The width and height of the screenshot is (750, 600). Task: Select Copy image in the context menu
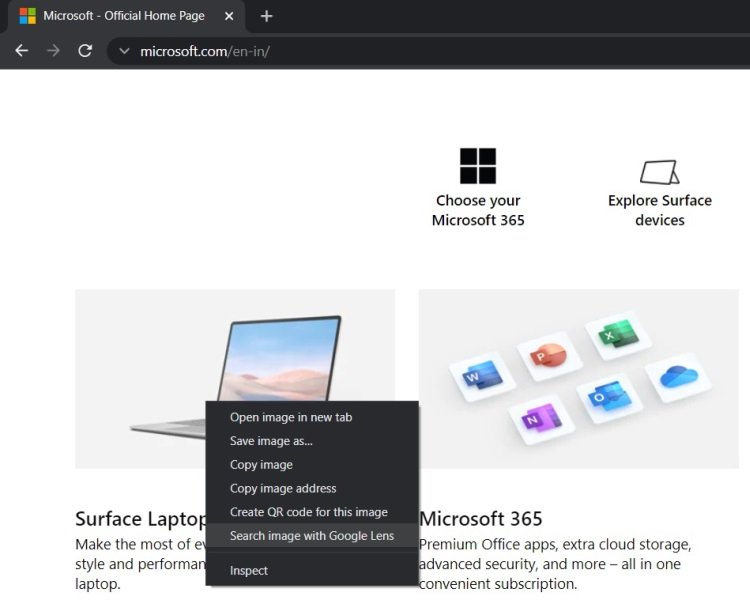[x=261, y=465]
